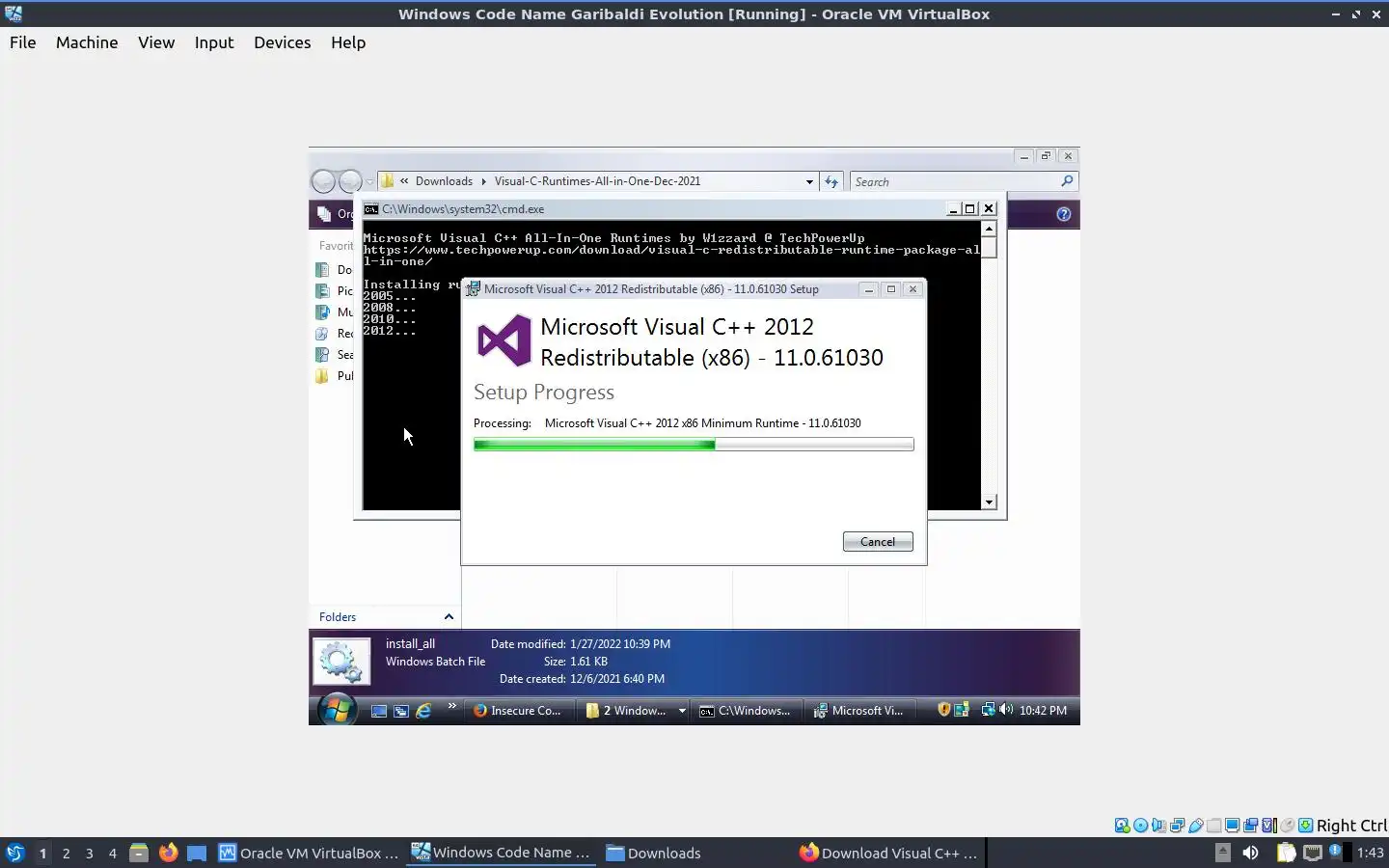
Task: Click VirtualBox shared folders indicator
Action: click(1213, 826)
